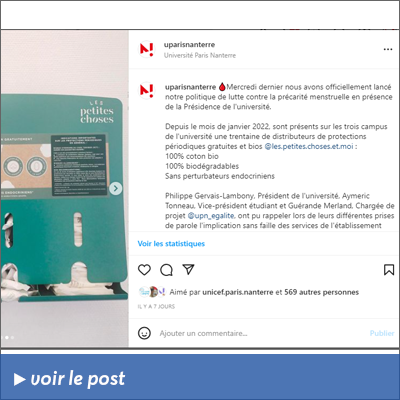Save the post with the bookmark icon

coord(389,270)
